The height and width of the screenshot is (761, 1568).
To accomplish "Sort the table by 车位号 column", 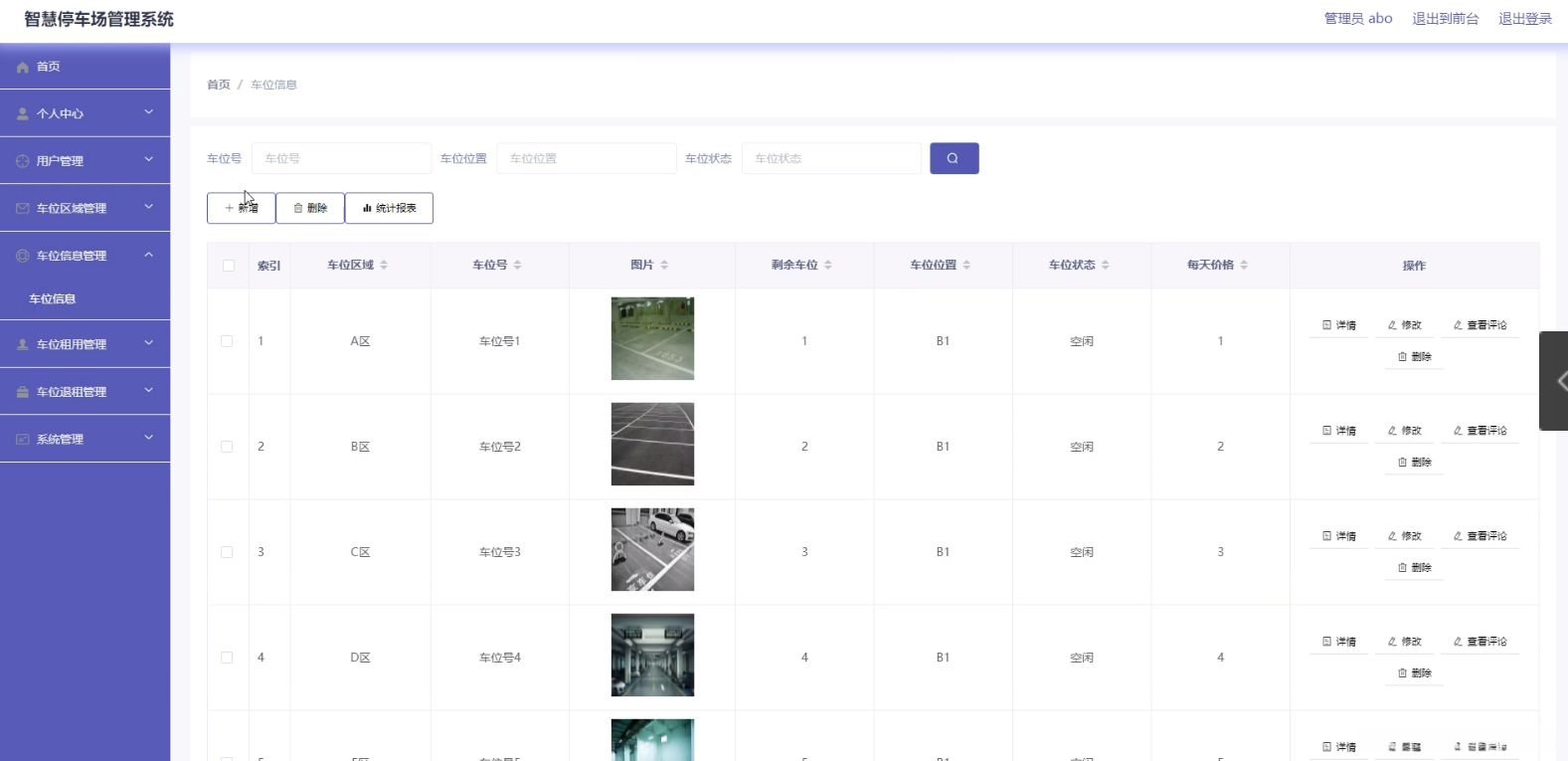I will [x=517, y=265].
